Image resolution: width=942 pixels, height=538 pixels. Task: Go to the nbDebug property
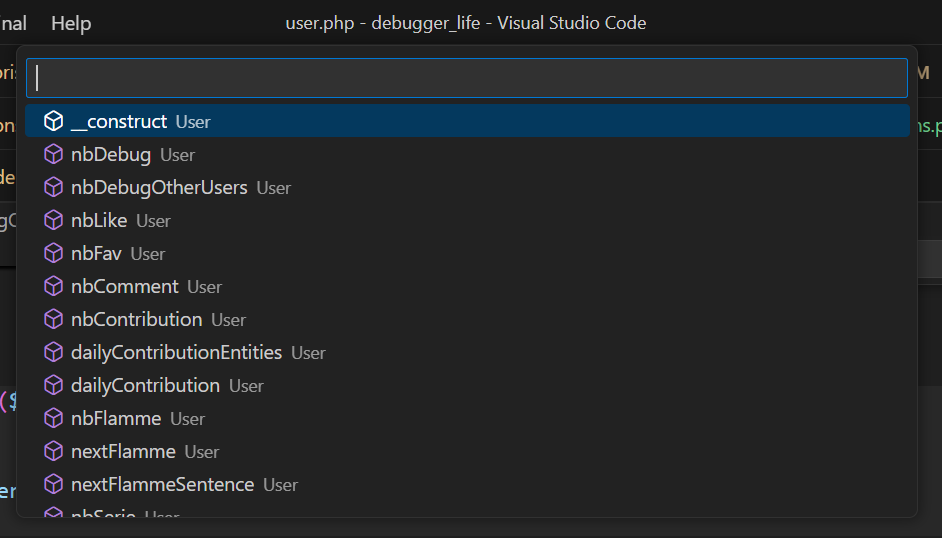(467, 154)
